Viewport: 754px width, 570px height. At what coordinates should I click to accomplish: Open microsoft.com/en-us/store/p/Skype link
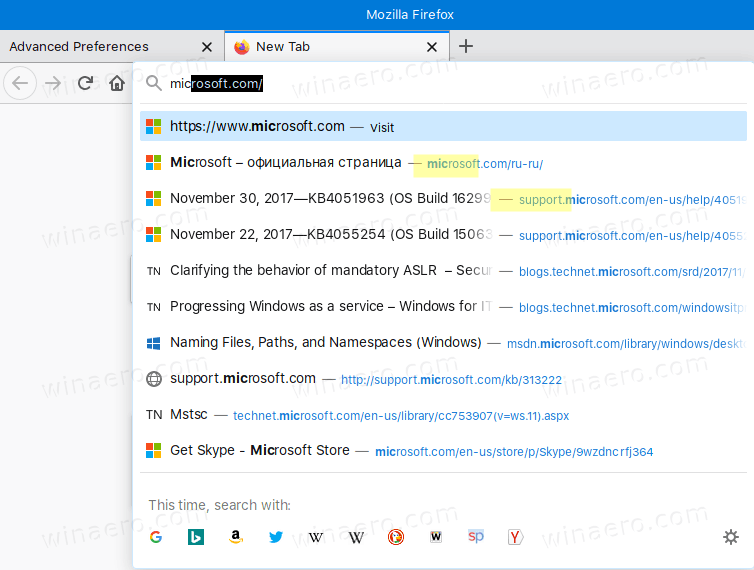click(514, 452)
